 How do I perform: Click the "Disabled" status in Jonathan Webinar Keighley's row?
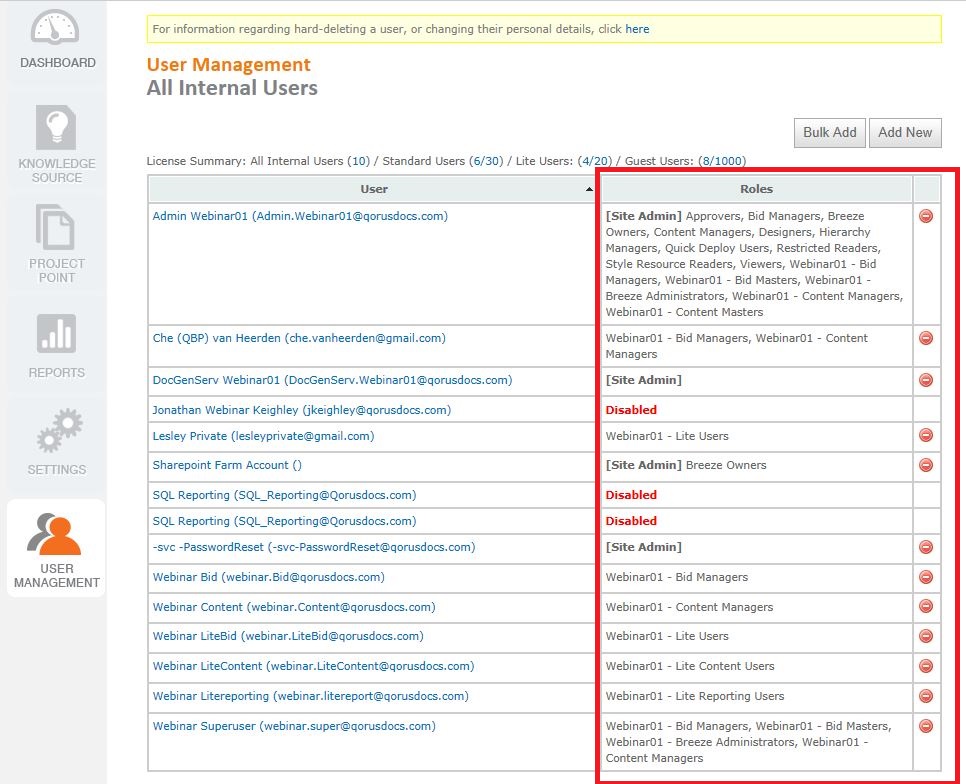coord(631,410)
